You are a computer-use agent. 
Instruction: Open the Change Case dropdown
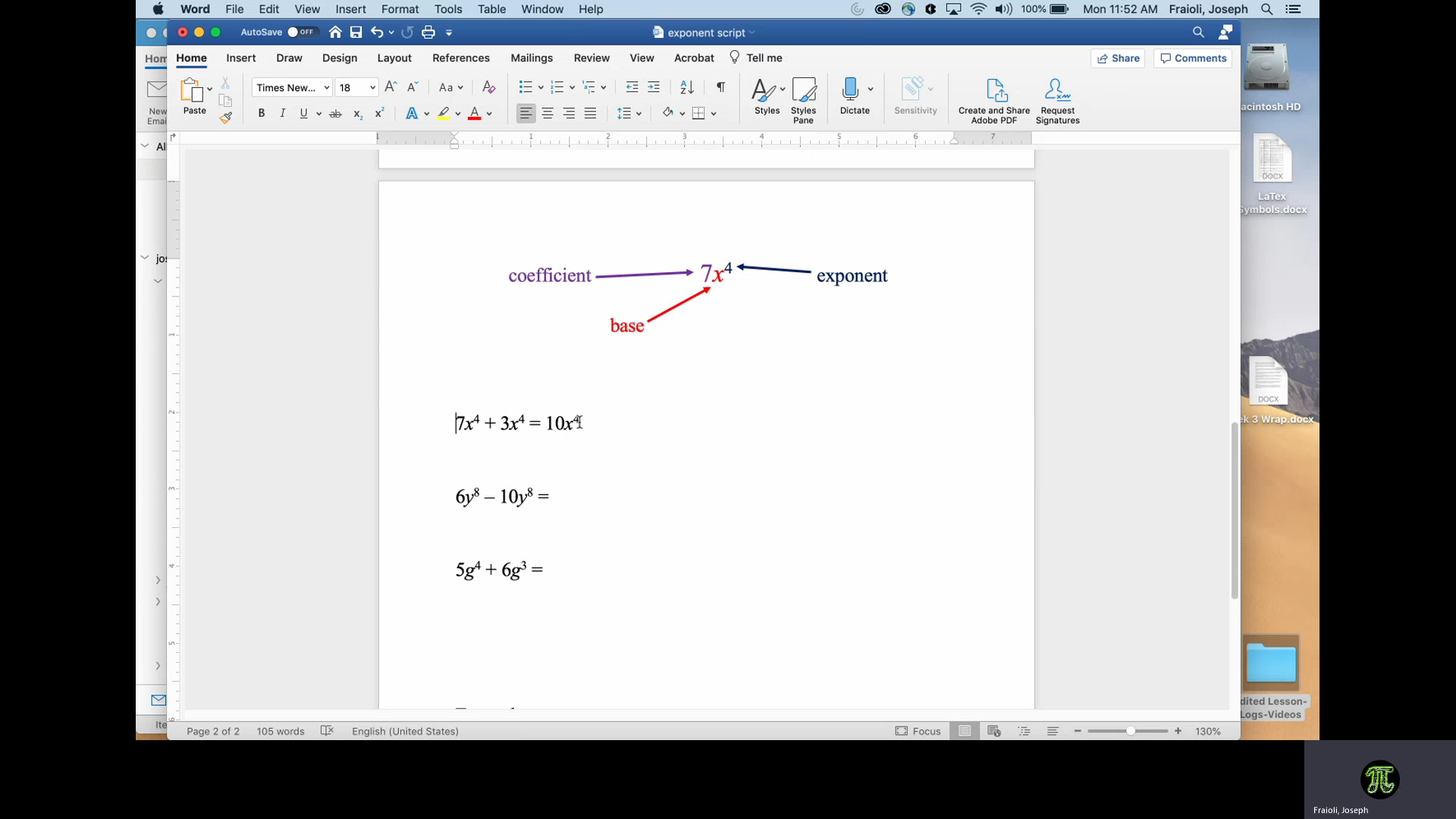point(450,88)
